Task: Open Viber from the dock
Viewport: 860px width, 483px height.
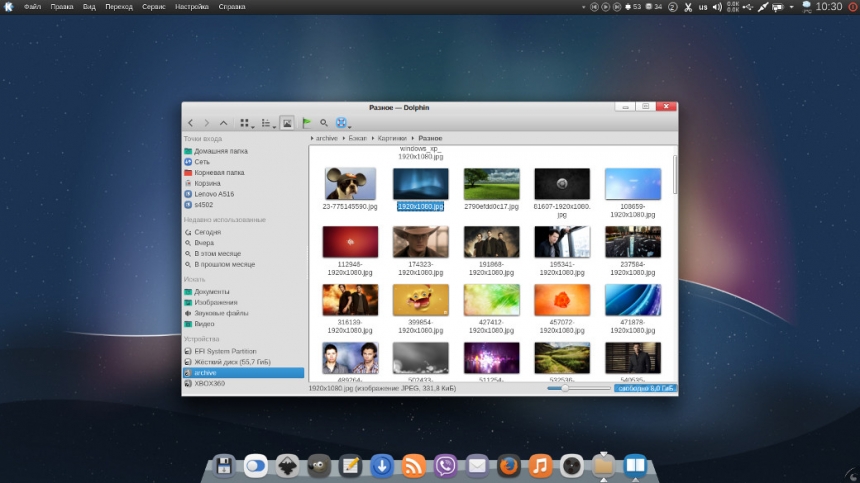Action: point(445,465)
